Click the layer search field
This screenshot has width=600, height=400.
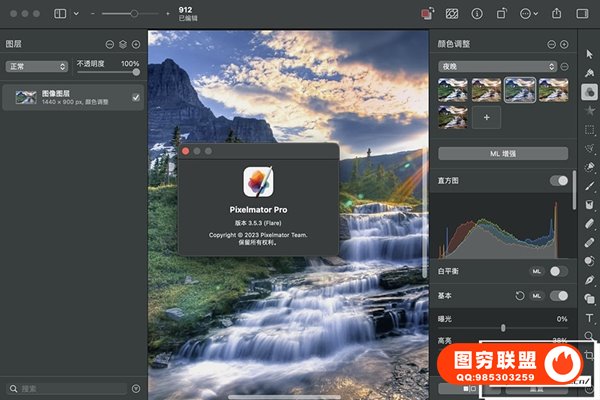66,388
